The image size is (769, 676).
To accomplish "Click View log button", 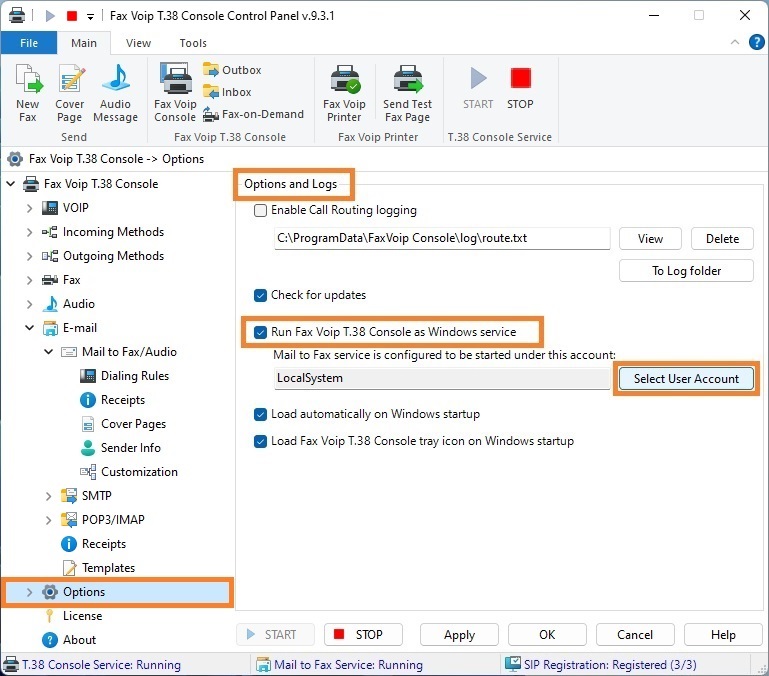I will pyautogui.click(x=650, y=239).
